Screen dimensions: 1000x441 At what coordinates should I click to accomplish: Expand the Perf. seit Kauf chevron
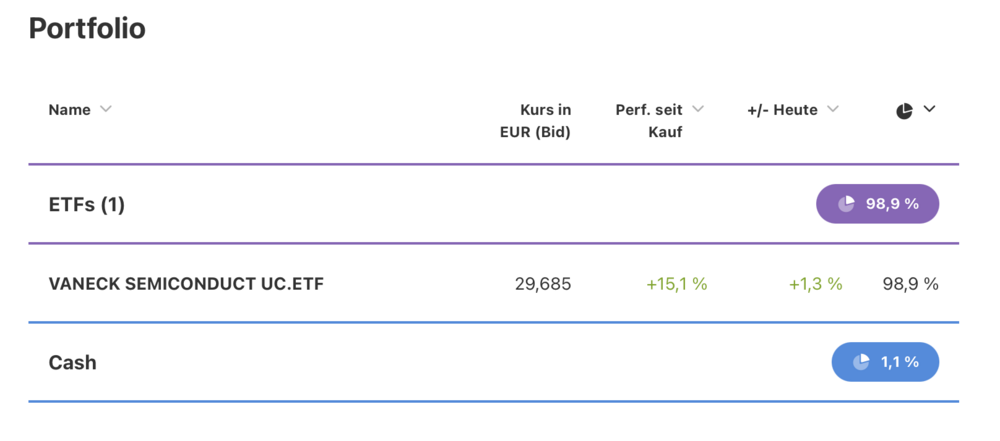coord(698,109)
